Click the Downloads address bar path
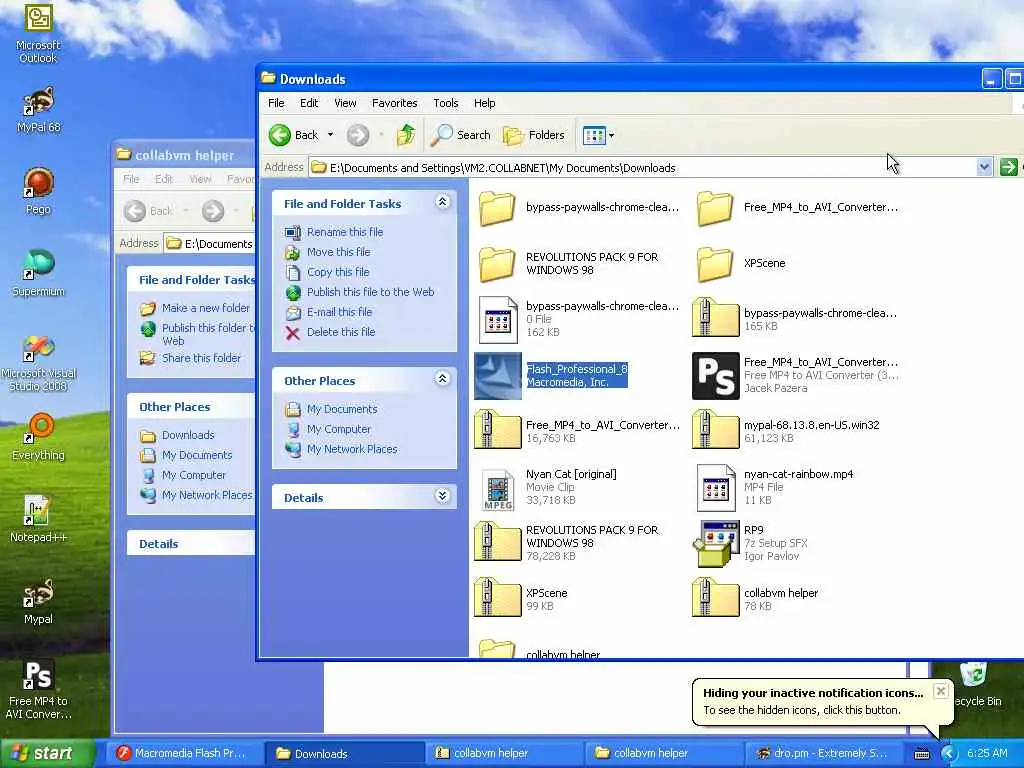The width and height of the screenshot is (1024, 768). (x=502, y=168)
